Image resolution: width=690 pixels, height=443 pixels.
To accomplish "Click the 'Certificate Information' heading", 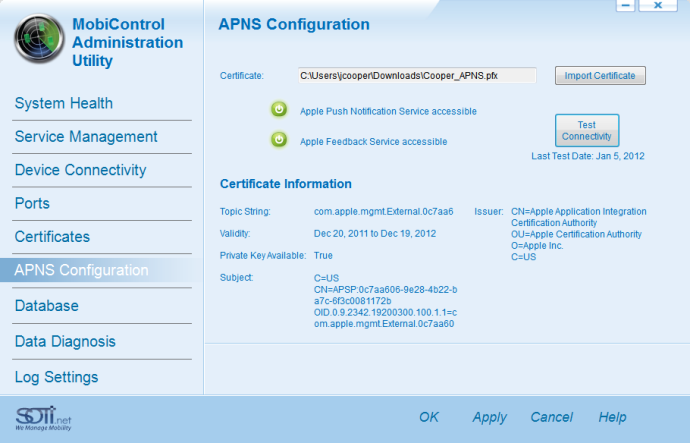I will click(x=286, y=184).
